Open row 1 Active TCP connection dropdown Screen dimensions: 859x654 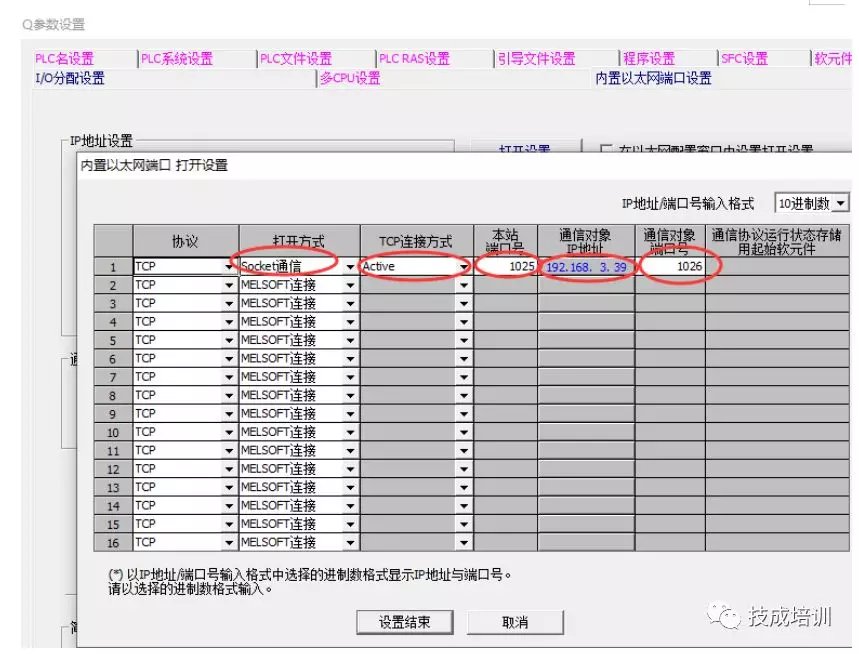pyautogui.click(x=464, y=268)
